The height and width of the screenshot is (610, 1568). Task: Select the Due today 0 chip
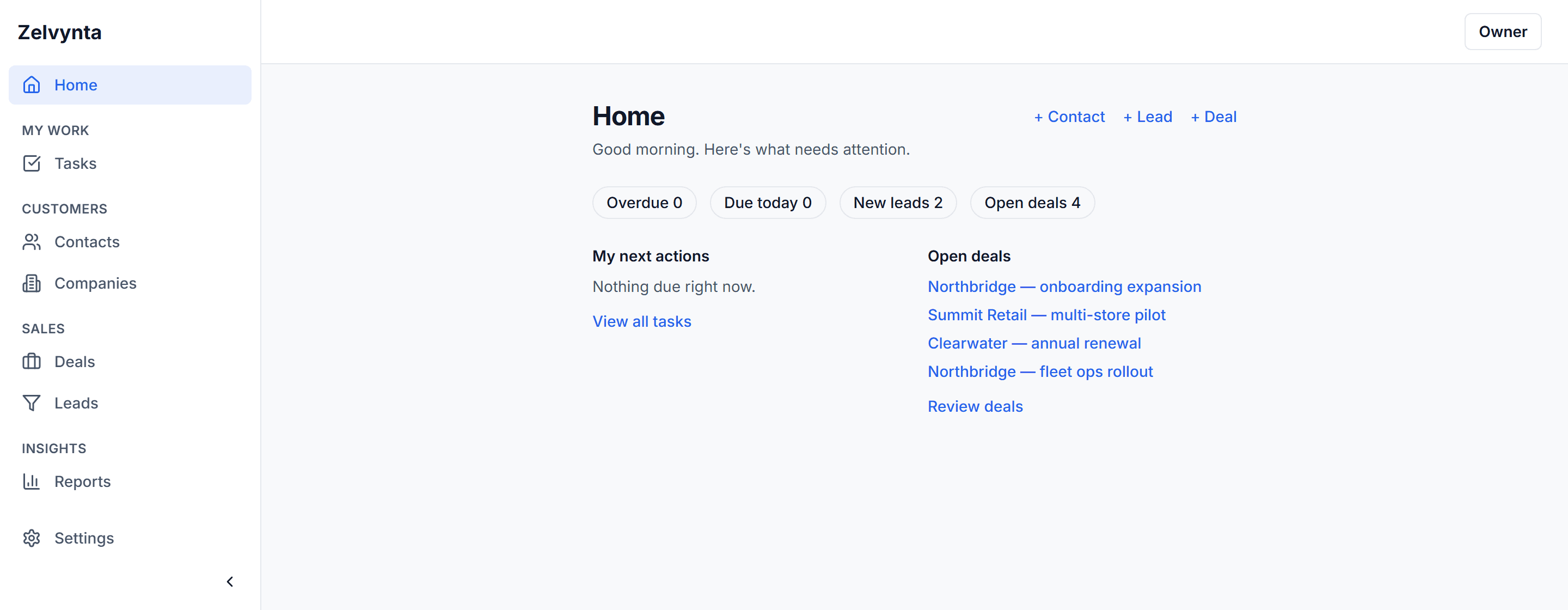tap(768, 203)
